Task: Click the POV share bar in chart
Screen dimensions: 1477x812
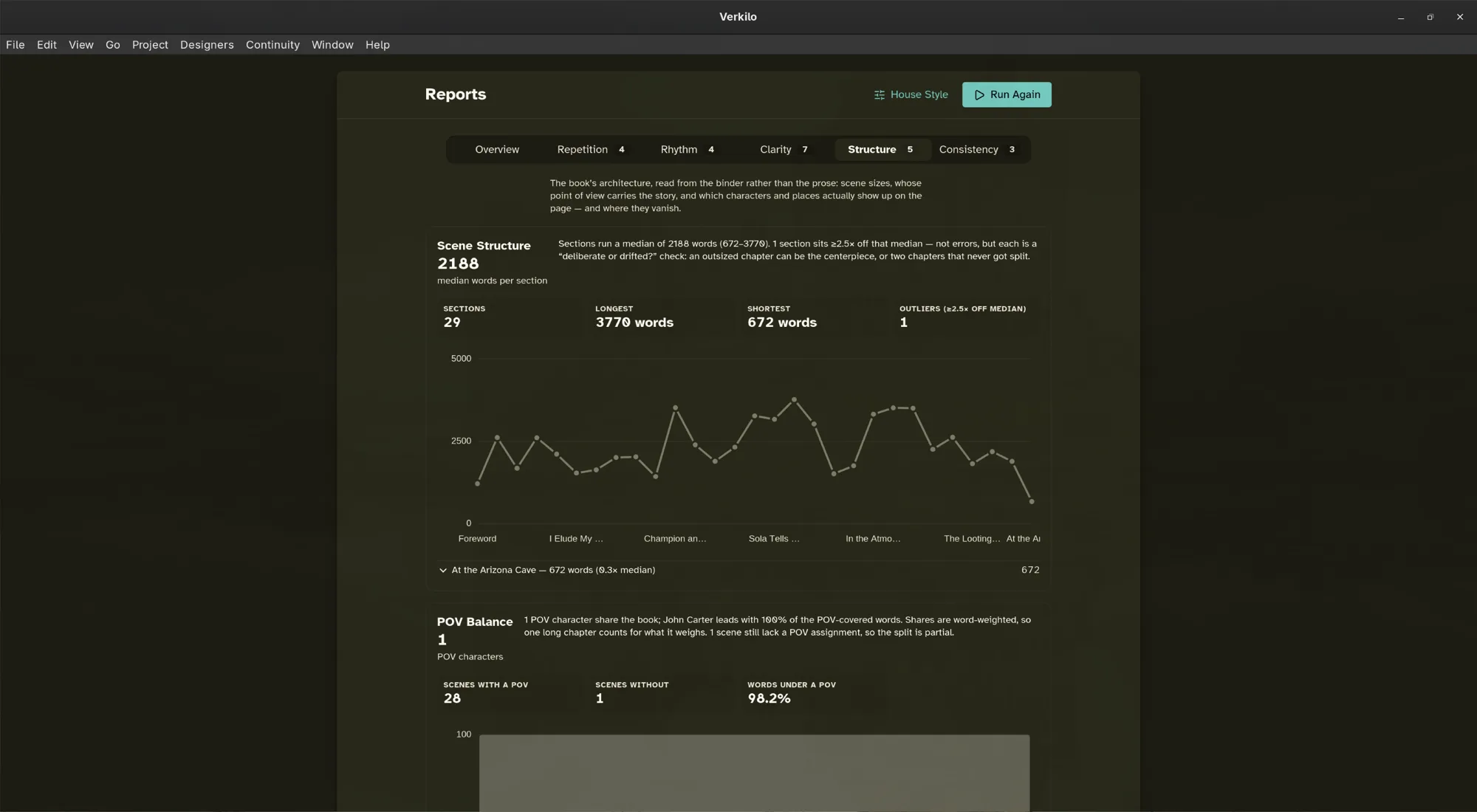Action: pos(754,773)
